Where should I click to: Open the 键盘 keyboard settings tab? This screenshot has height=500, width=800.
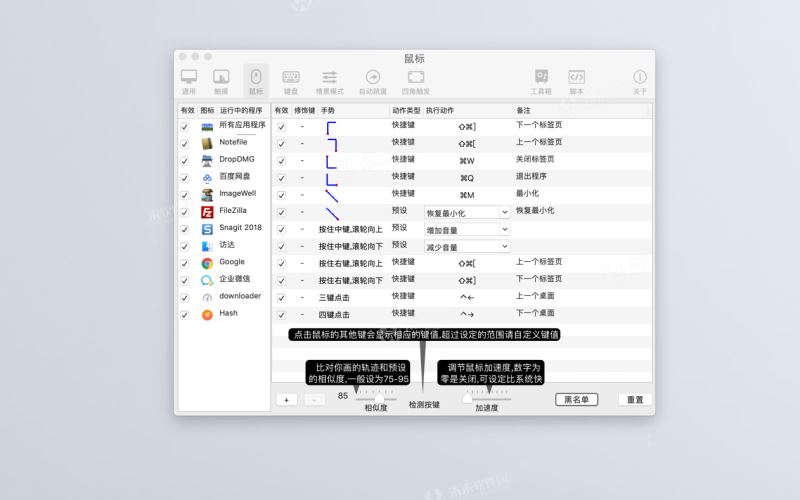pyautogui.click(x=291, y=80)
